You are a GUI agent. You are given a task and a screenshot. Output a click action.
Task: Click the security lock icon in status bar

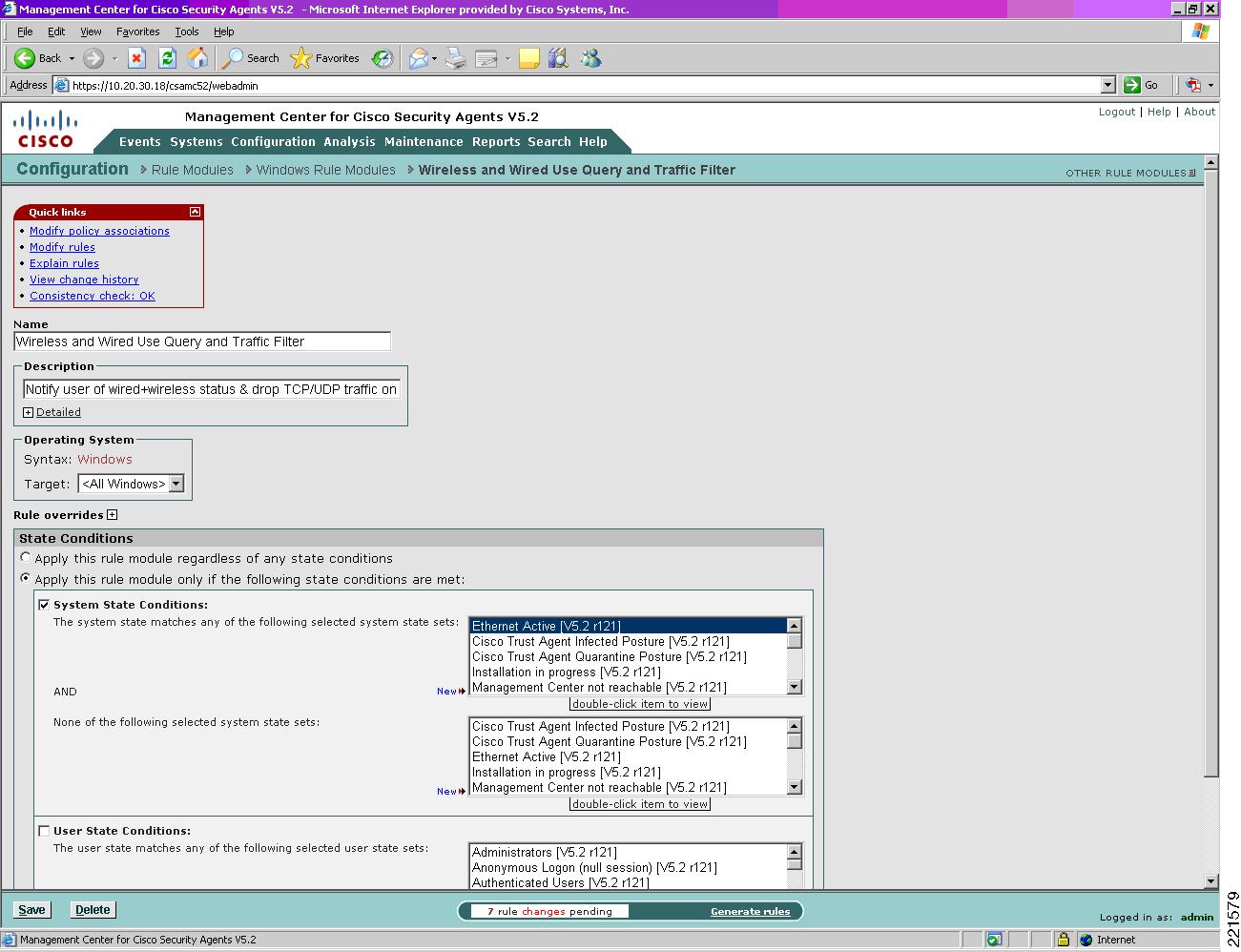pyautogui.click(x=1063, y=940)
